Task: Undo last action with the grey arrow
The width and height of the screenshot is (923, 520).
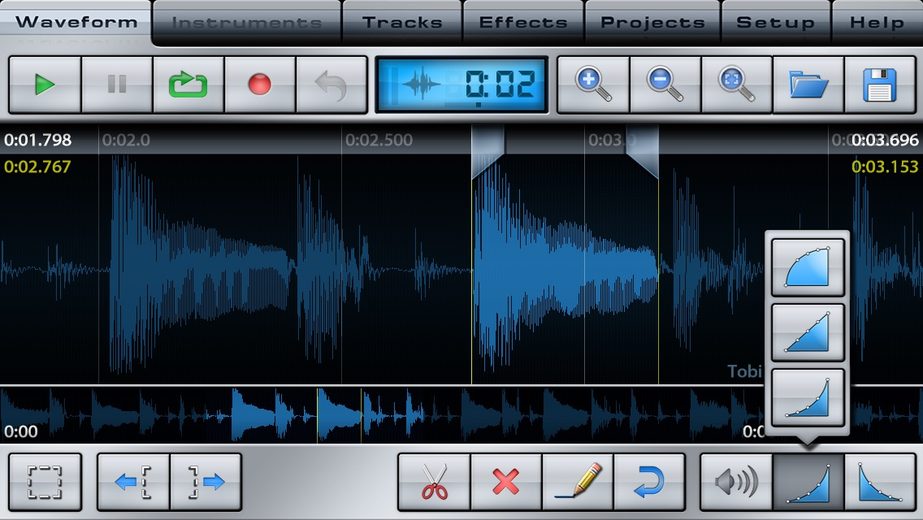Action: pos(331,85)
